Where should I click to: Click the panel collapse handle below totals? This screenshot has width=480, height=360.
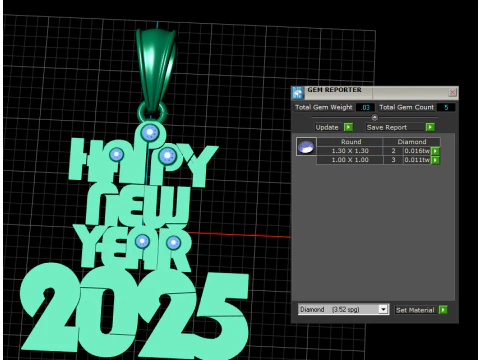click(x=374, y=117)
